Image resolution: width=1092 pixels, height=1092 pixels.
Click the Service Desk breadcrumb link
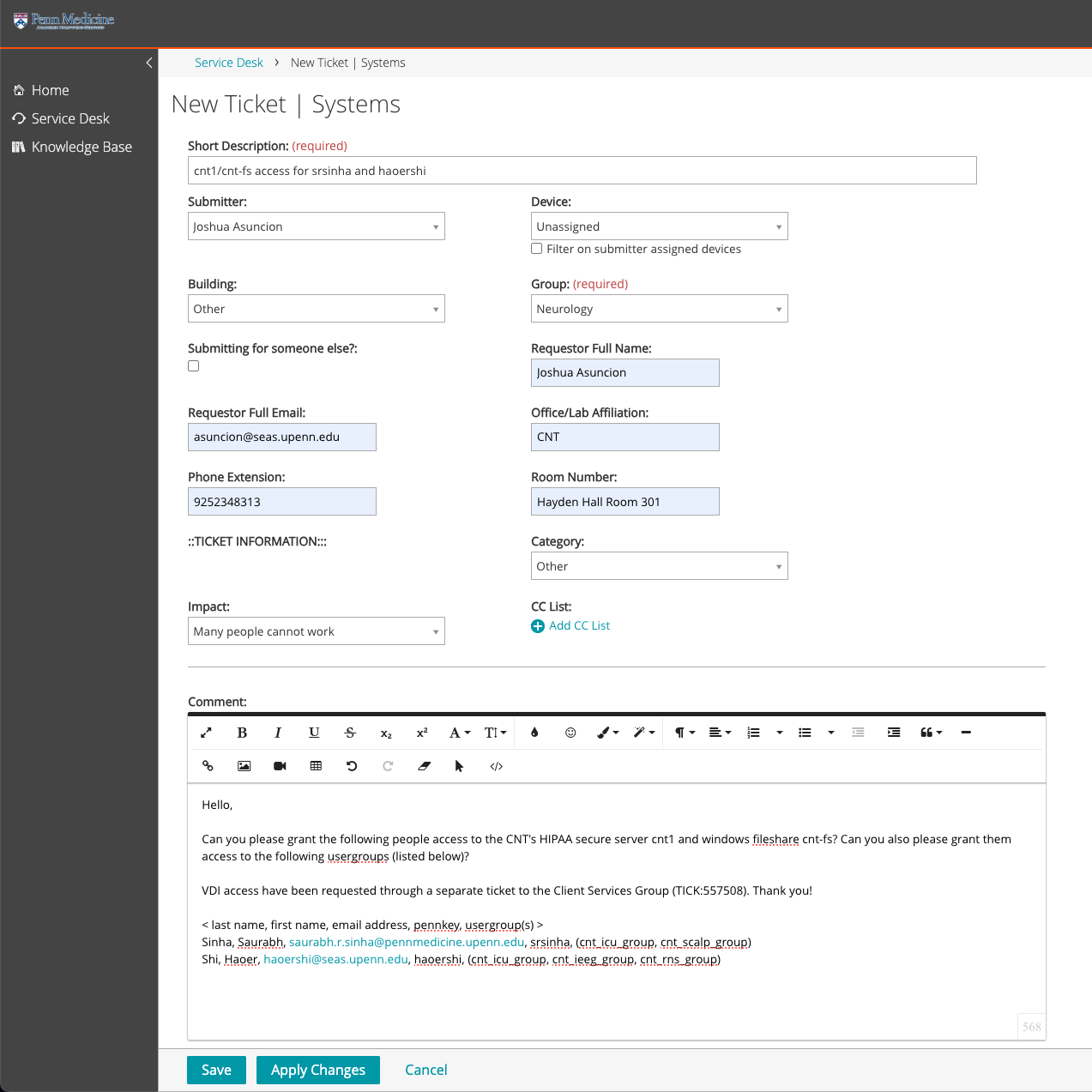(229, 63)
